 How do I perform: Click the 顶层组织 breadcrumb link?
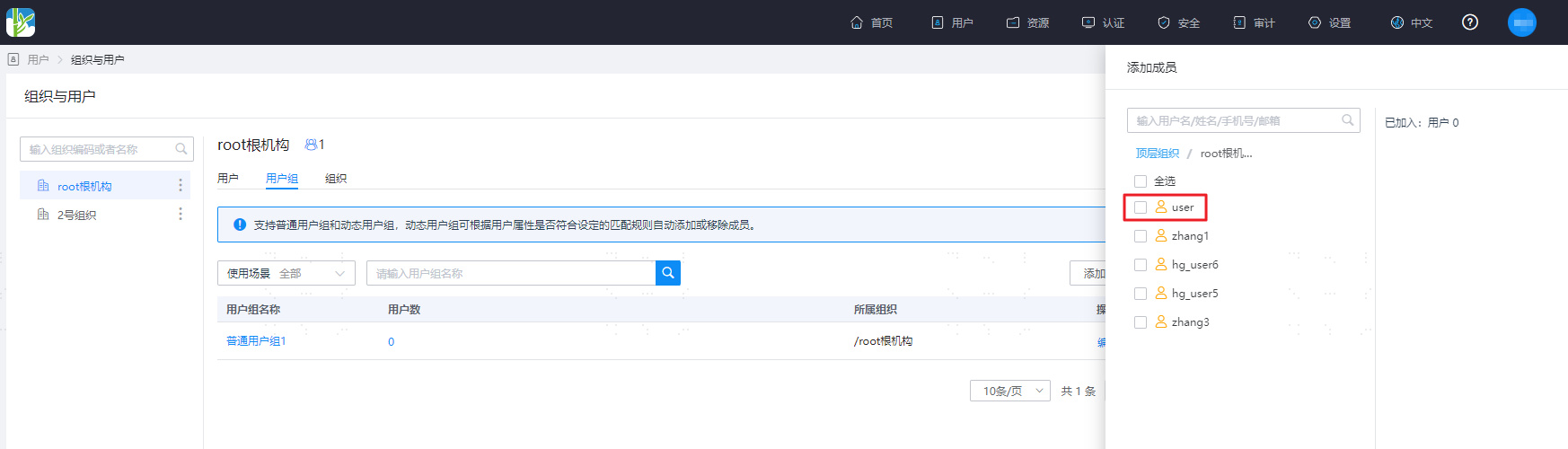click(x=1158, y=154)
